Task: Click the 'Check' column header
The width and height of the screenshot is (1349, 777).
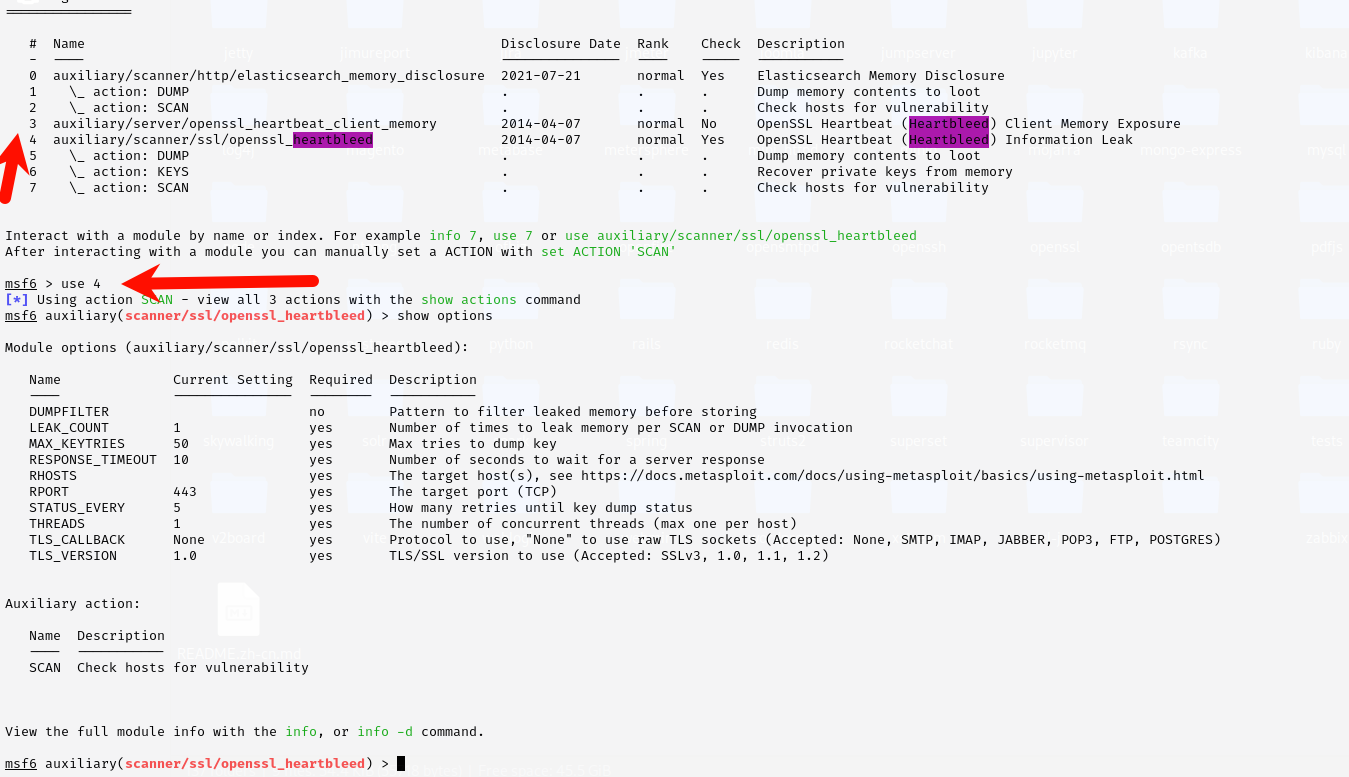Action: click(x=721, y=44)
